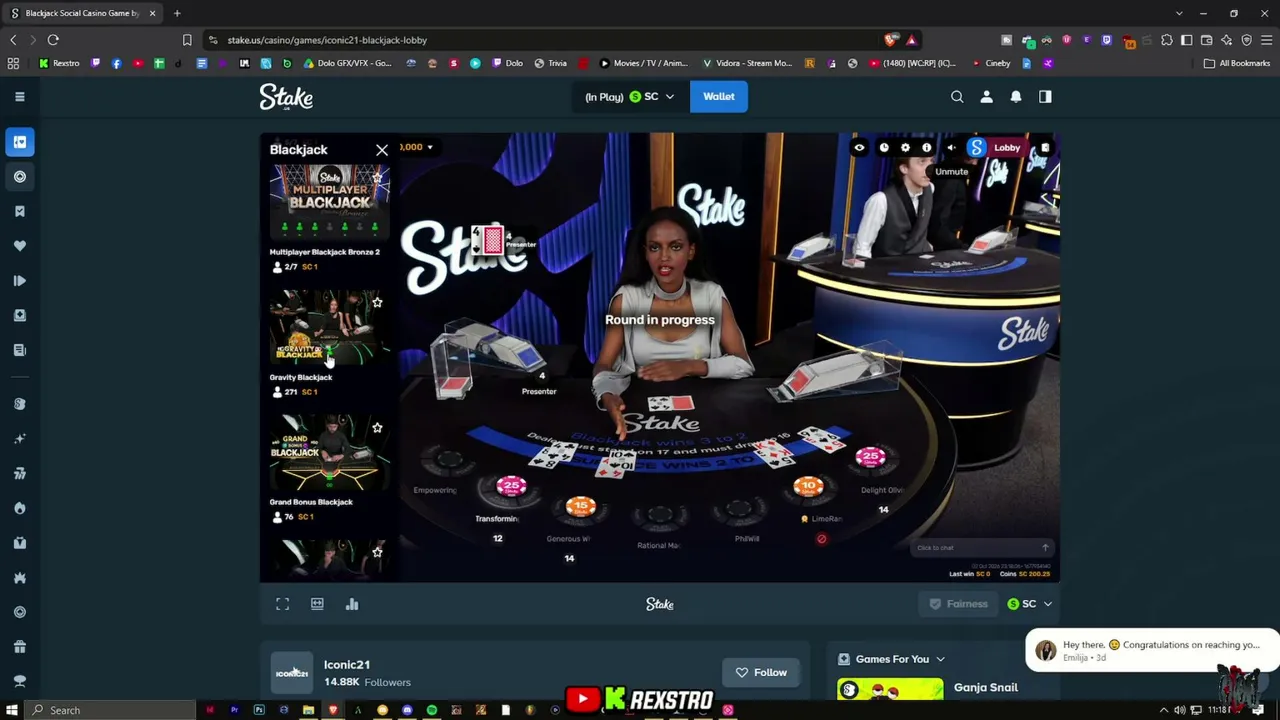This screenshot has width=1280, height=720.
Task: Click the sidebar sparkle icon
Action: click(20, 439)
